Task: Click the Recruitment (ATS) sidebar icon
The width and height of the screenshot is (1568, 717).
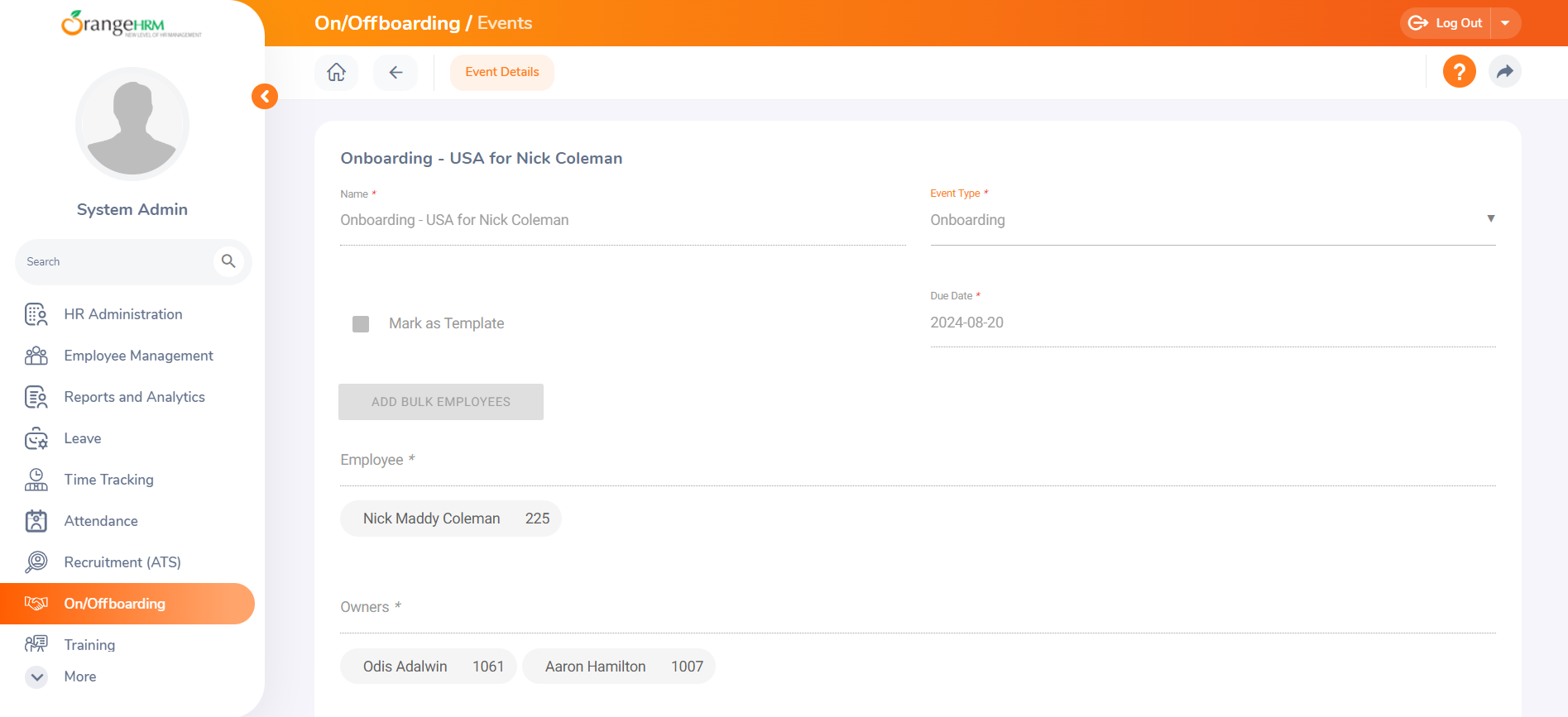Action: (36, 562)
